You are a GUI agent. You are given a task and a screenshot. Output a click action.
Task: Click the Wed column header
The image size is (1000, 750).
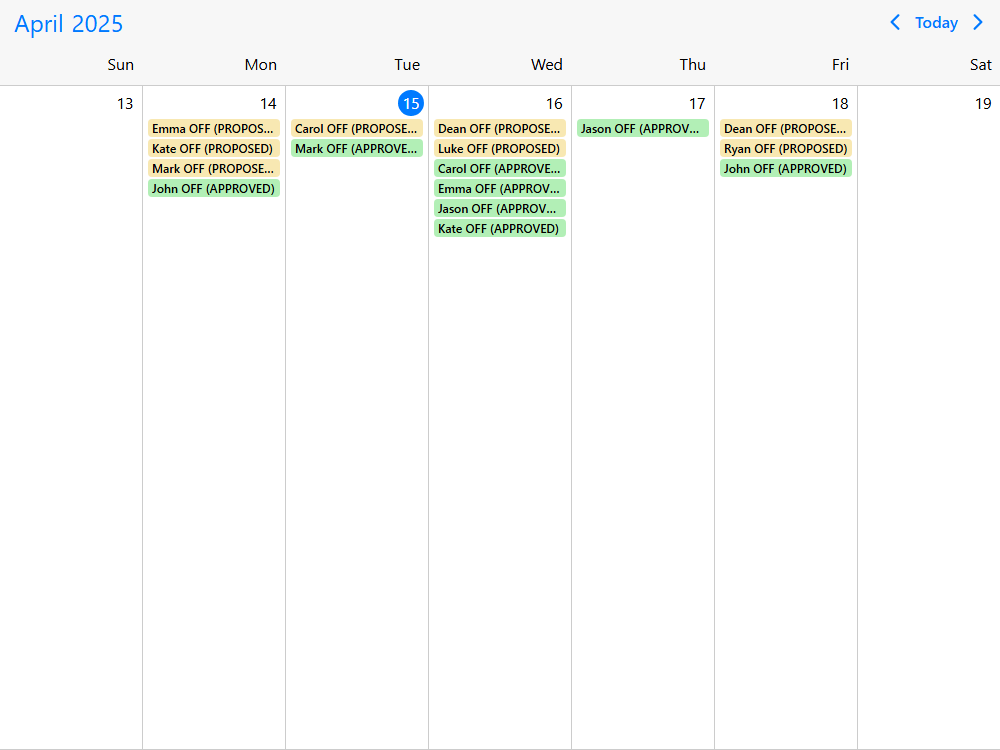pyautogui.click(x=547, y=64)
